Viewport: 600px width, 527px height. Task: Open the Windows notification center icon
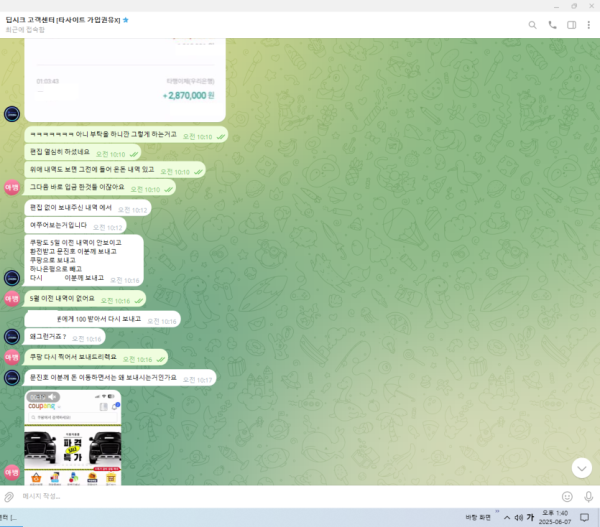tap(584, 518)
